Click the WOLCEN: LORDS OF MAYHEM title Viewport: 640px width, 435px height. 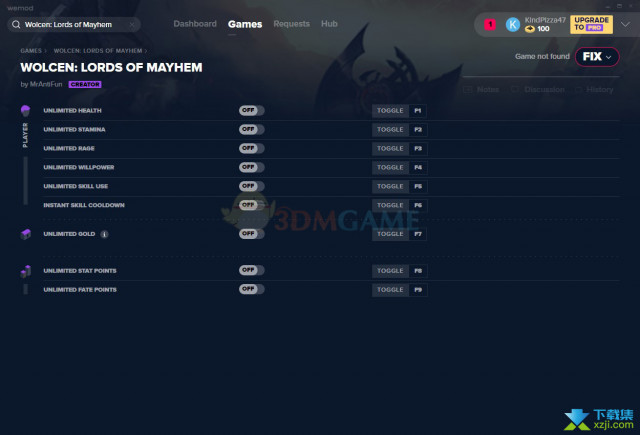[111, 67]
